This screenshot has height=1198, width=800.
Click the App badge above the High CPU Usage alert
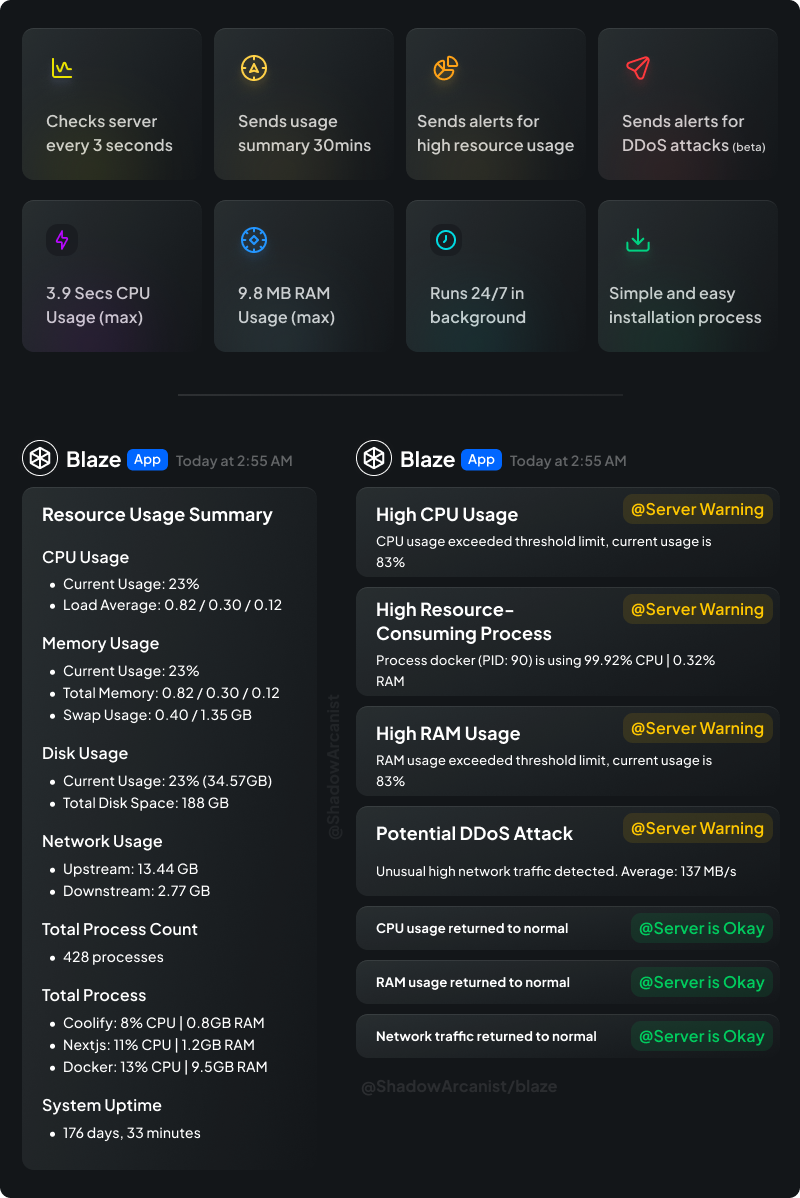(481, 459)
